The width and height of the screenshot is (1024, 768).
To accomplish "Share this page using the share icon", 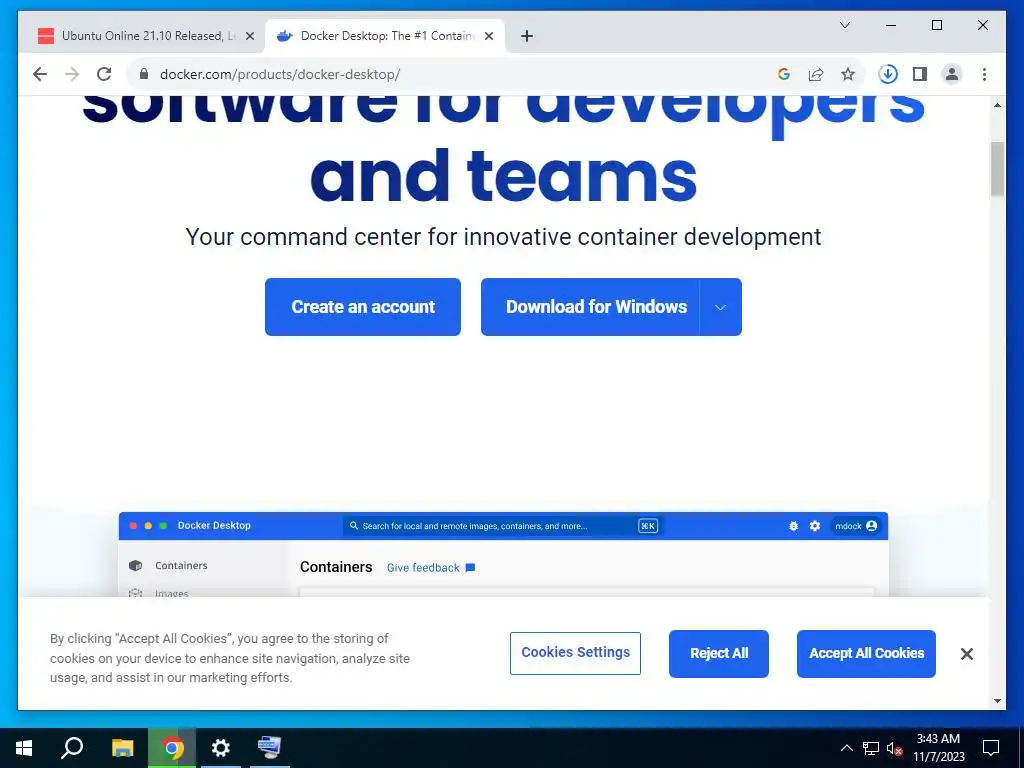I will click(x=816, y=74).
